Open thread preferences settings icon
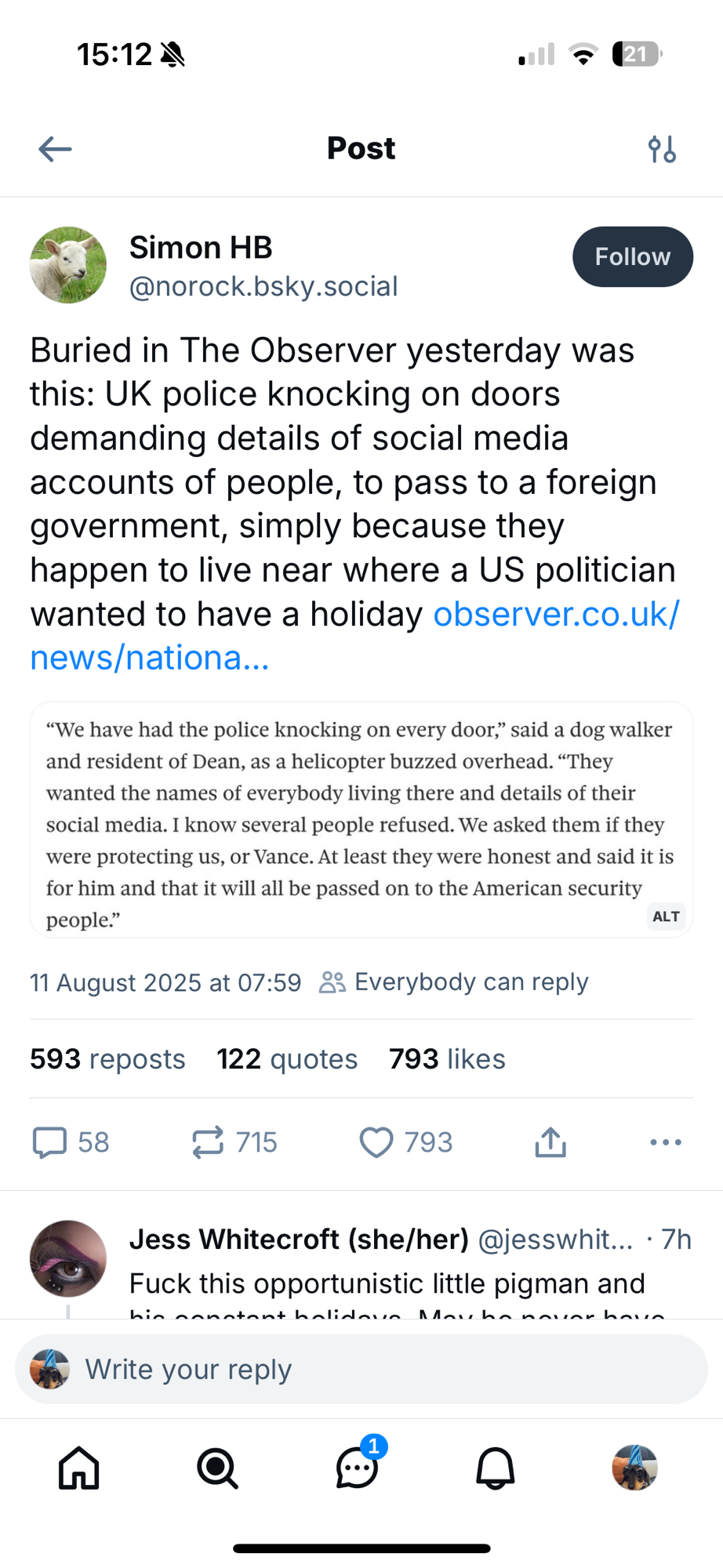Image resolution: width=723 pixels, height=1568 pixels. tap(662, 149)
